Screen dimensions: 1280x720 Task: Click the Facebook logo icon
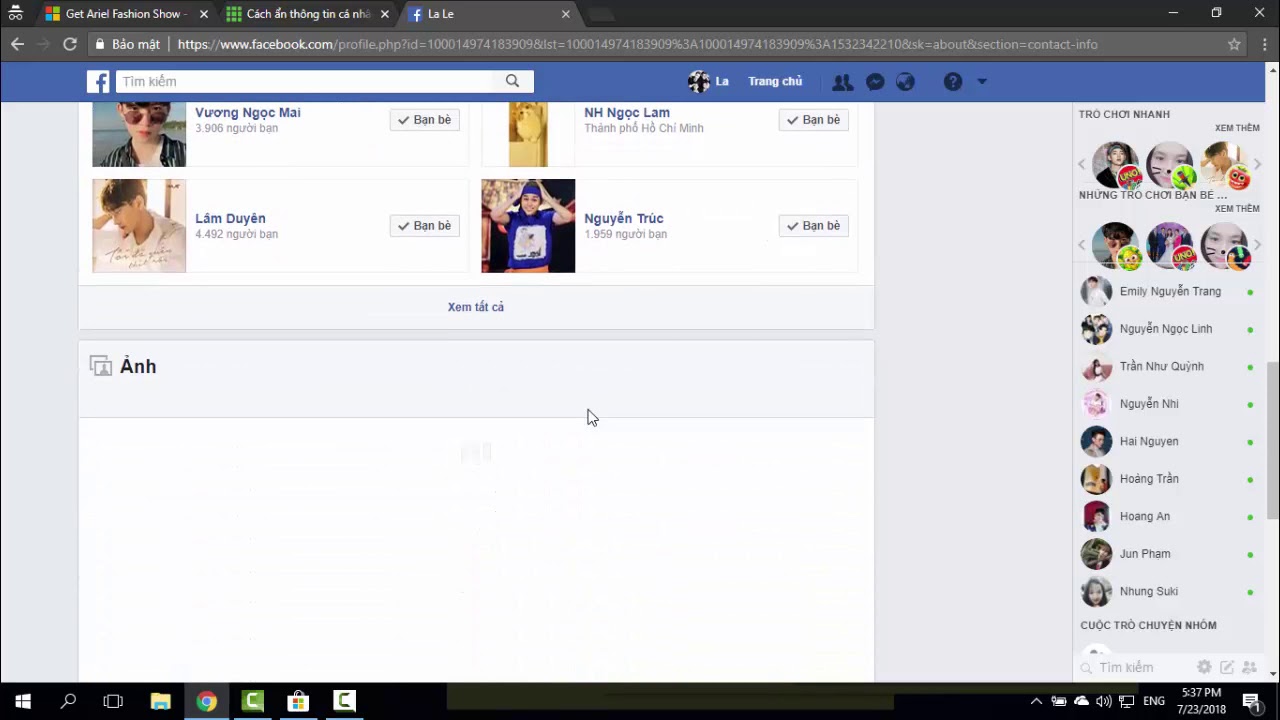98,82
